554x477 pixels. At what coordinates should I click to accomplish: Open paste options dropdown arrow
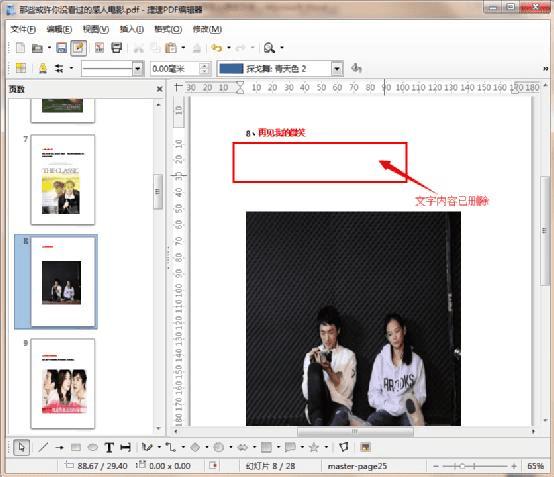point(183,47)
